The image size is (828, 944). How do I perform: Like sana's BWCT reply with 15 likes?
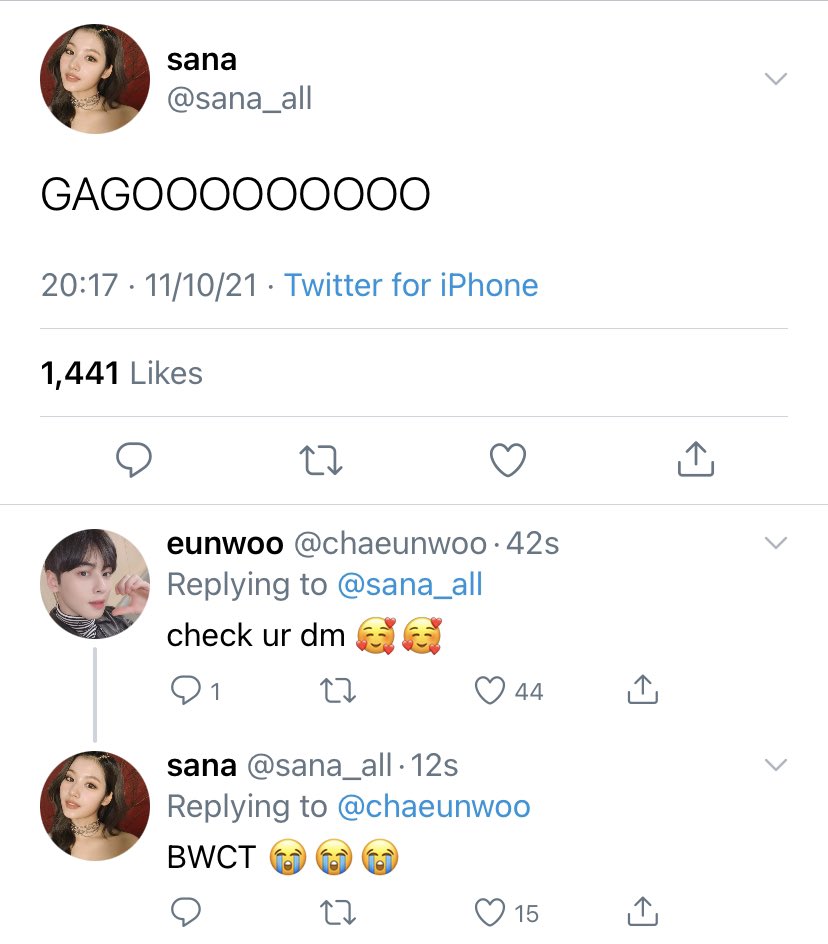(506, 913)
